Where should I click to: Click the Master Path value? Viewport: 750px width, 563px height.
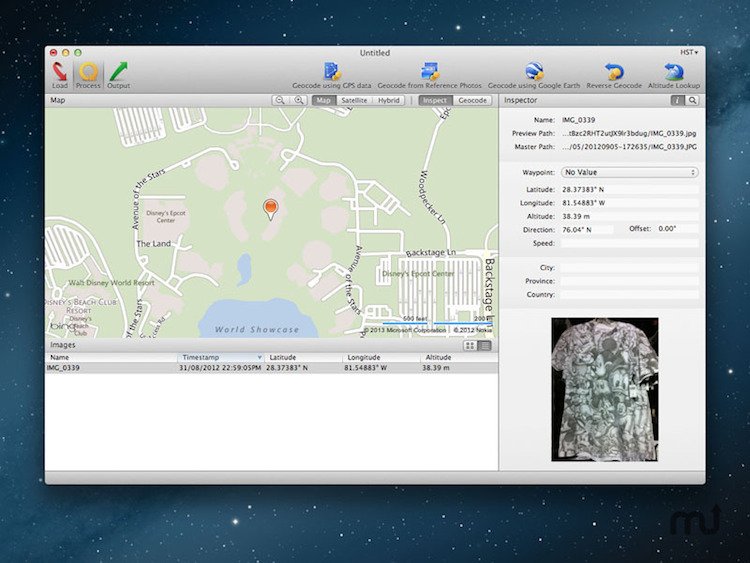coord(629,147)
